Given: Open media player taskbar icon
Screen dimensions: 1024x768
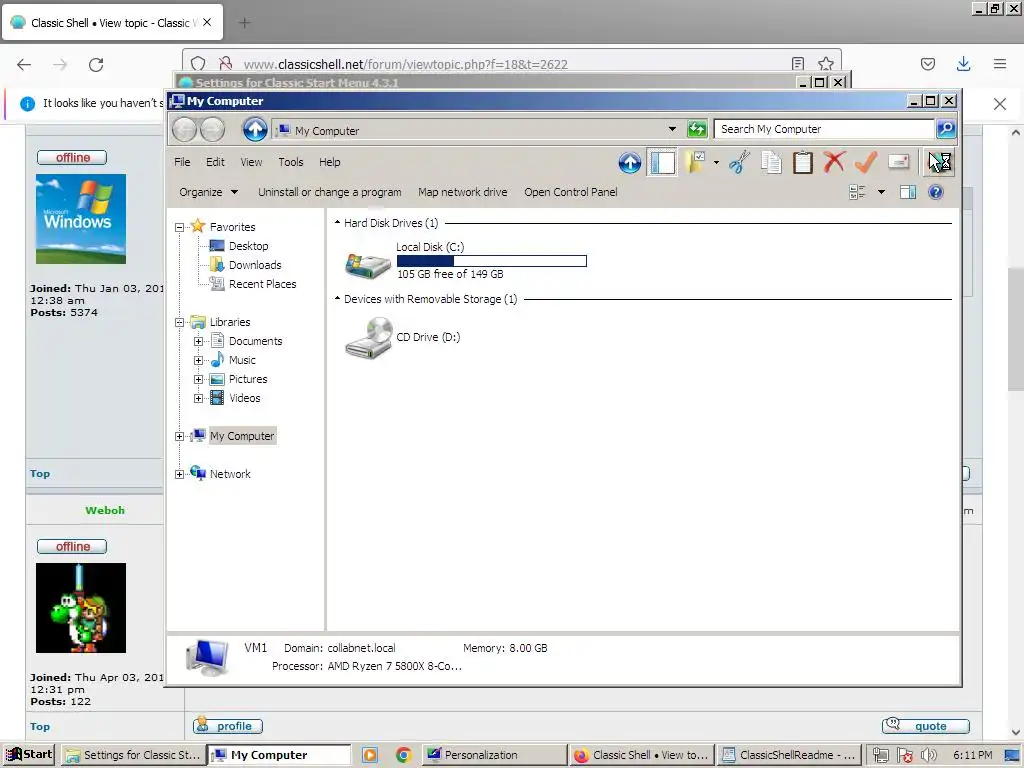Looking at the screenshot, I should point(370,755).
